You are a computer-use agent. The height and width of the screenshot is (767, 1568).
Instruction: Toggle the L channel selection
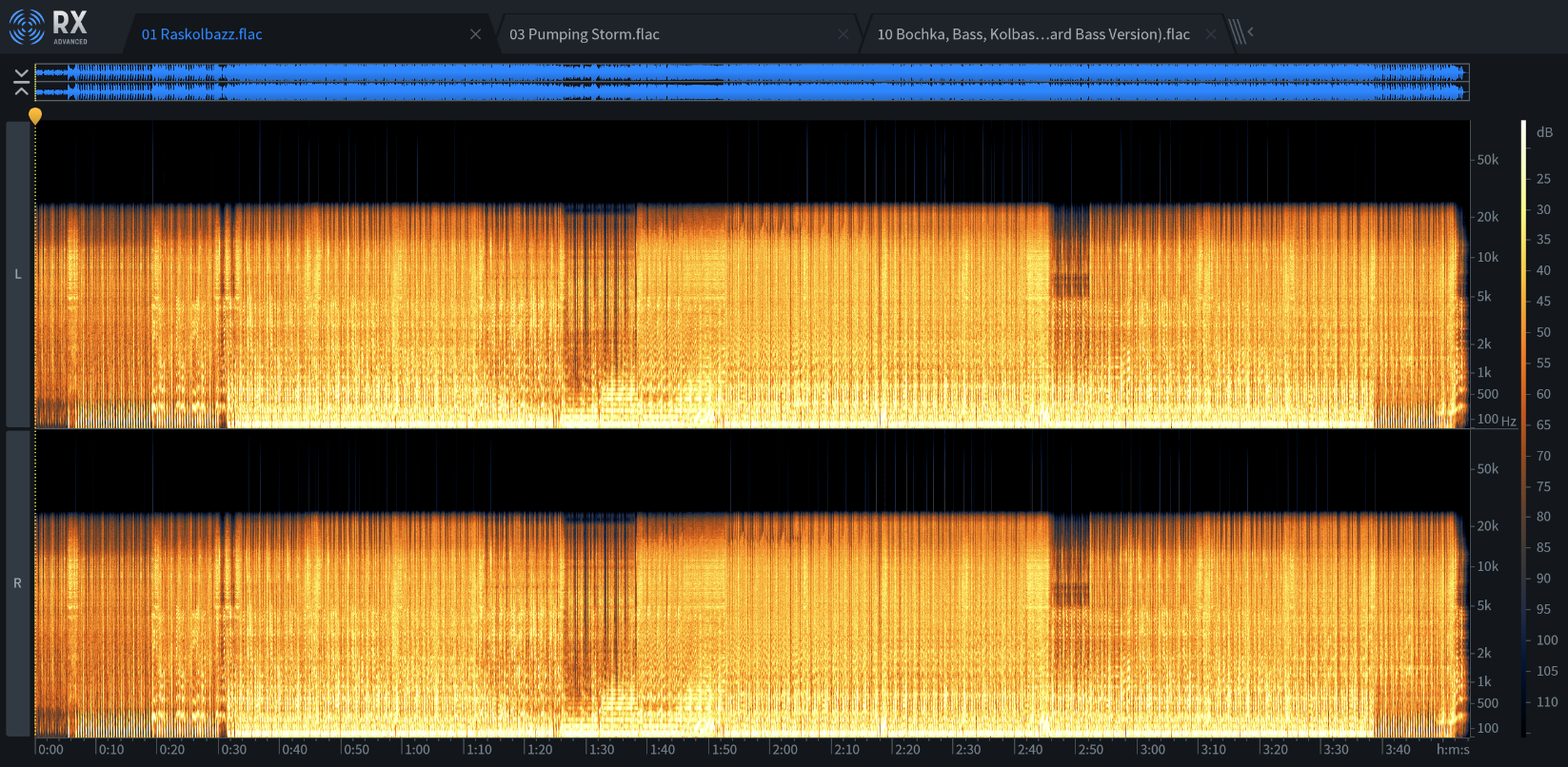point(18,274)
